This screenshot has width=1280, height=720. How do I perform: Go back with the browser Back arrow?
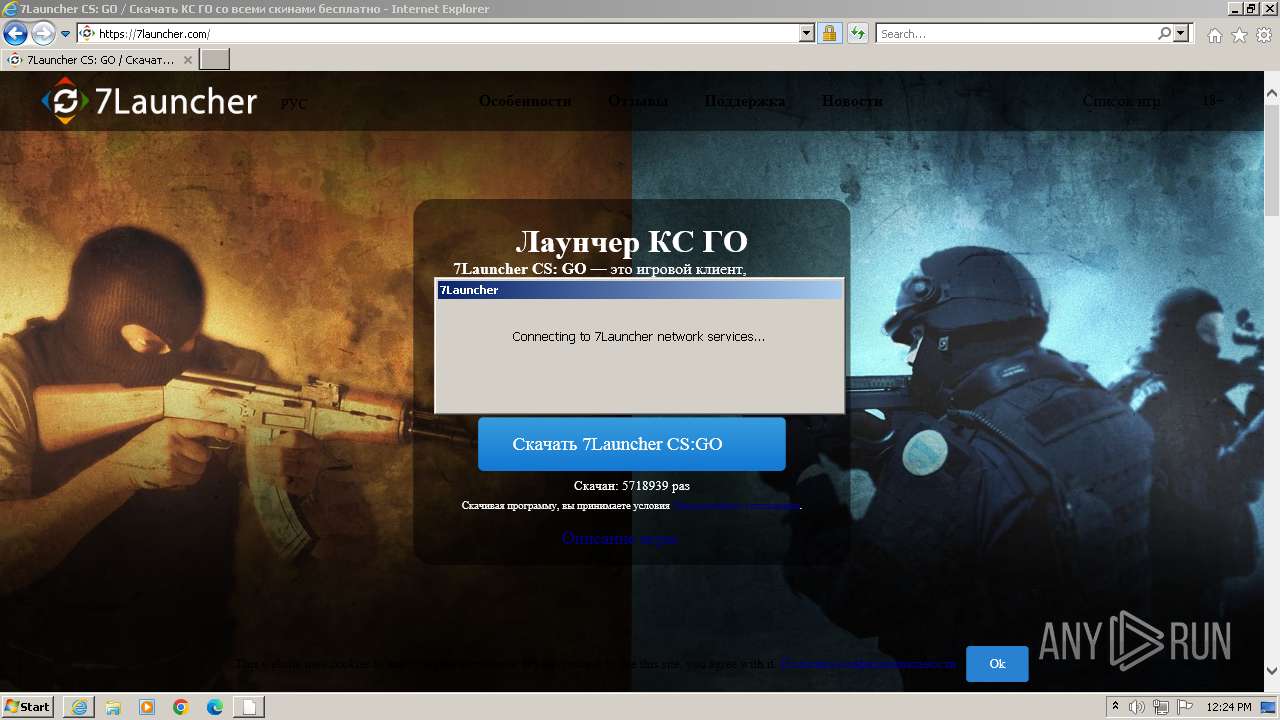point(15,33)
